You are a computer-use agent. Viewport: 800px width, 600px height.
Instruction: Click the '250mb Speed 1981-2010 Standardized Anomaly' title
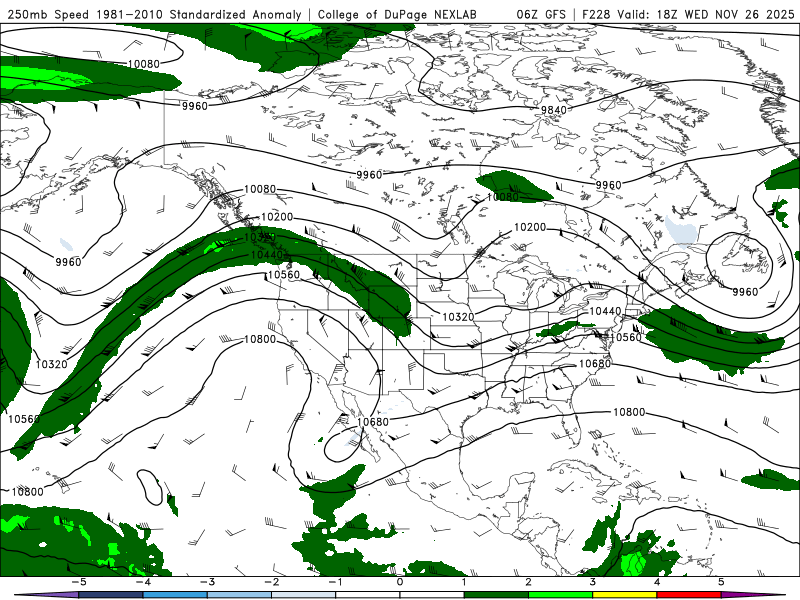pos(155,14)
